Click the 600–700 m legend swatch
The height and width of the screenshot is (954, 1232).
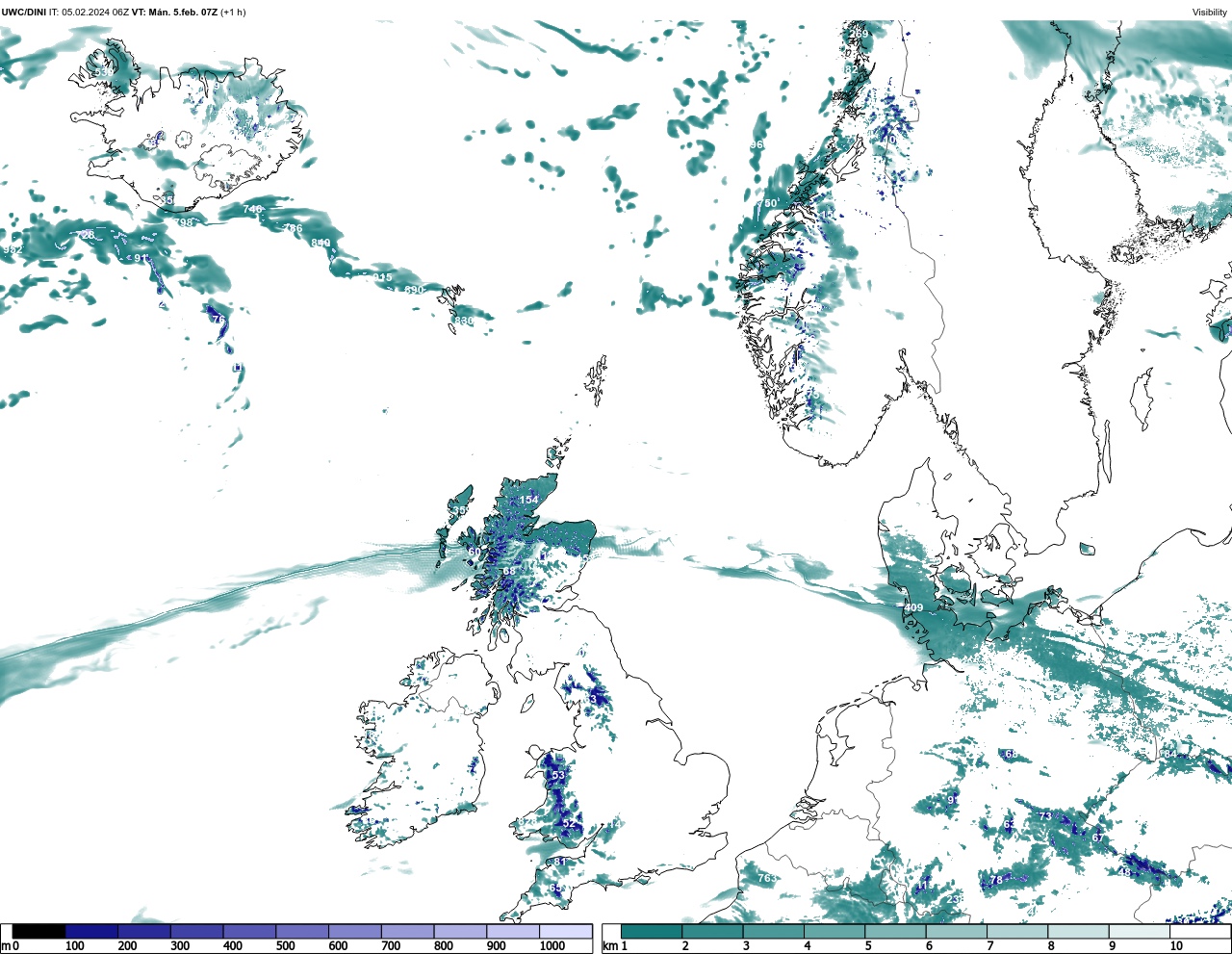pyautogui.click(x=354, y=931)
